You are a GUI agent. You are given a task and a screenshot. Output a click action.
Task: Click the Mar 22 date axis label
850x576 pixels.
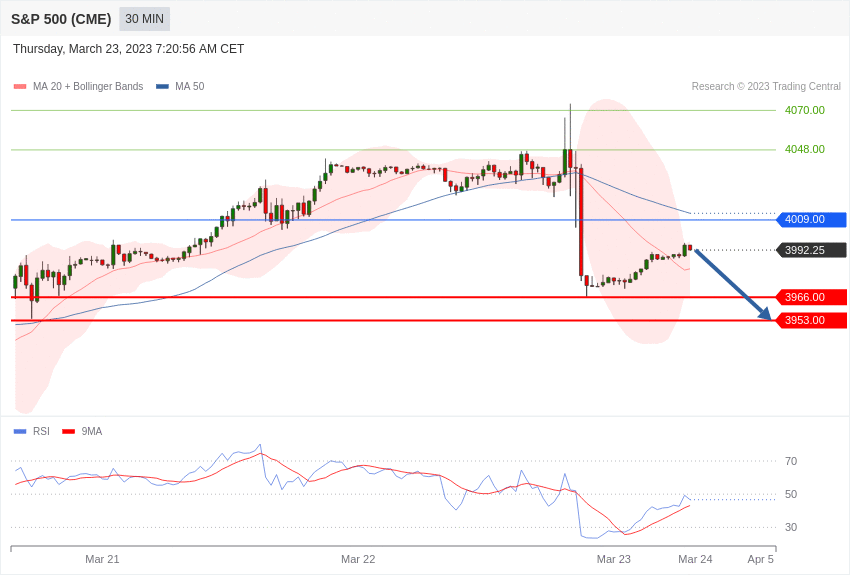[x=358, y=559]
